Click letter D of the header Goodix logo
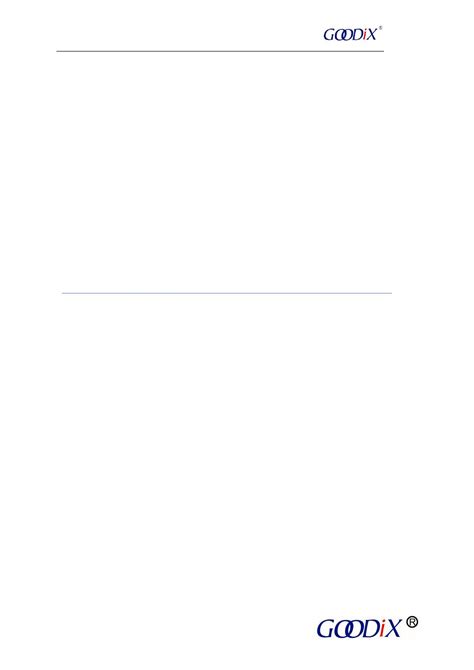The width and height of the screenshot is (474, 670). pos(358,35)
